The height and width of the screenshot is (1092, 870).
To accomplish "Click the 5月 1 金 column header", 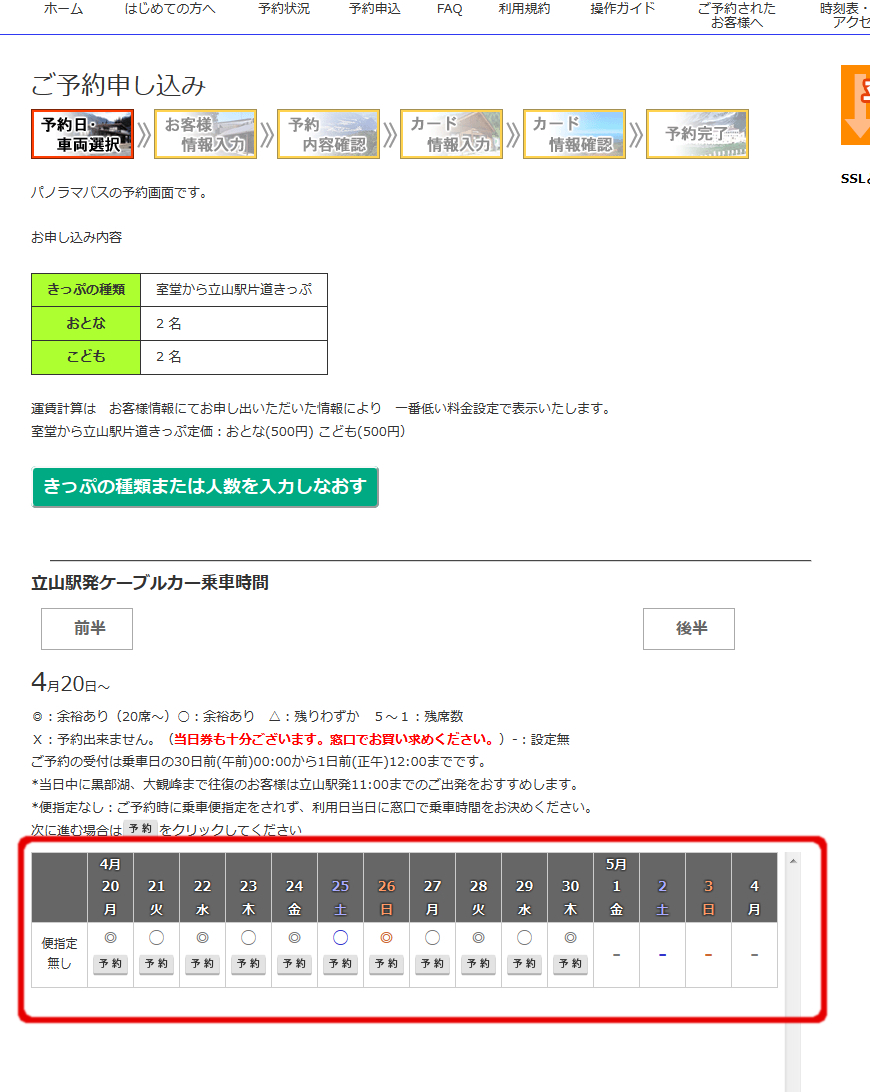I will [616, 887].
